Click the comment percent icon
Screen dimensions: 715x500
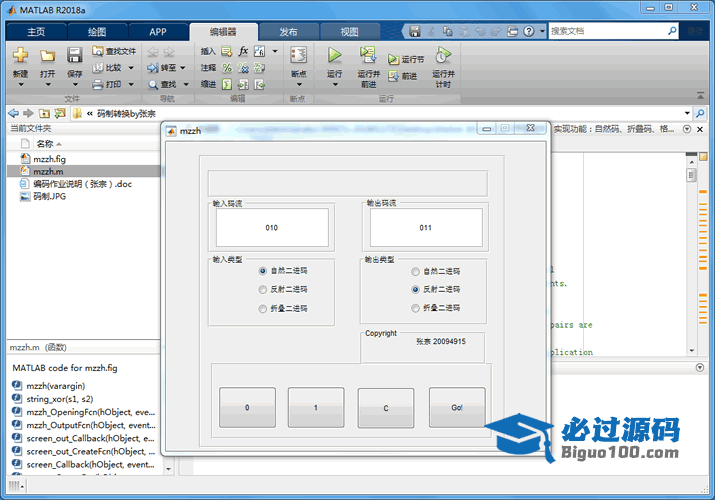coord(227,68)
